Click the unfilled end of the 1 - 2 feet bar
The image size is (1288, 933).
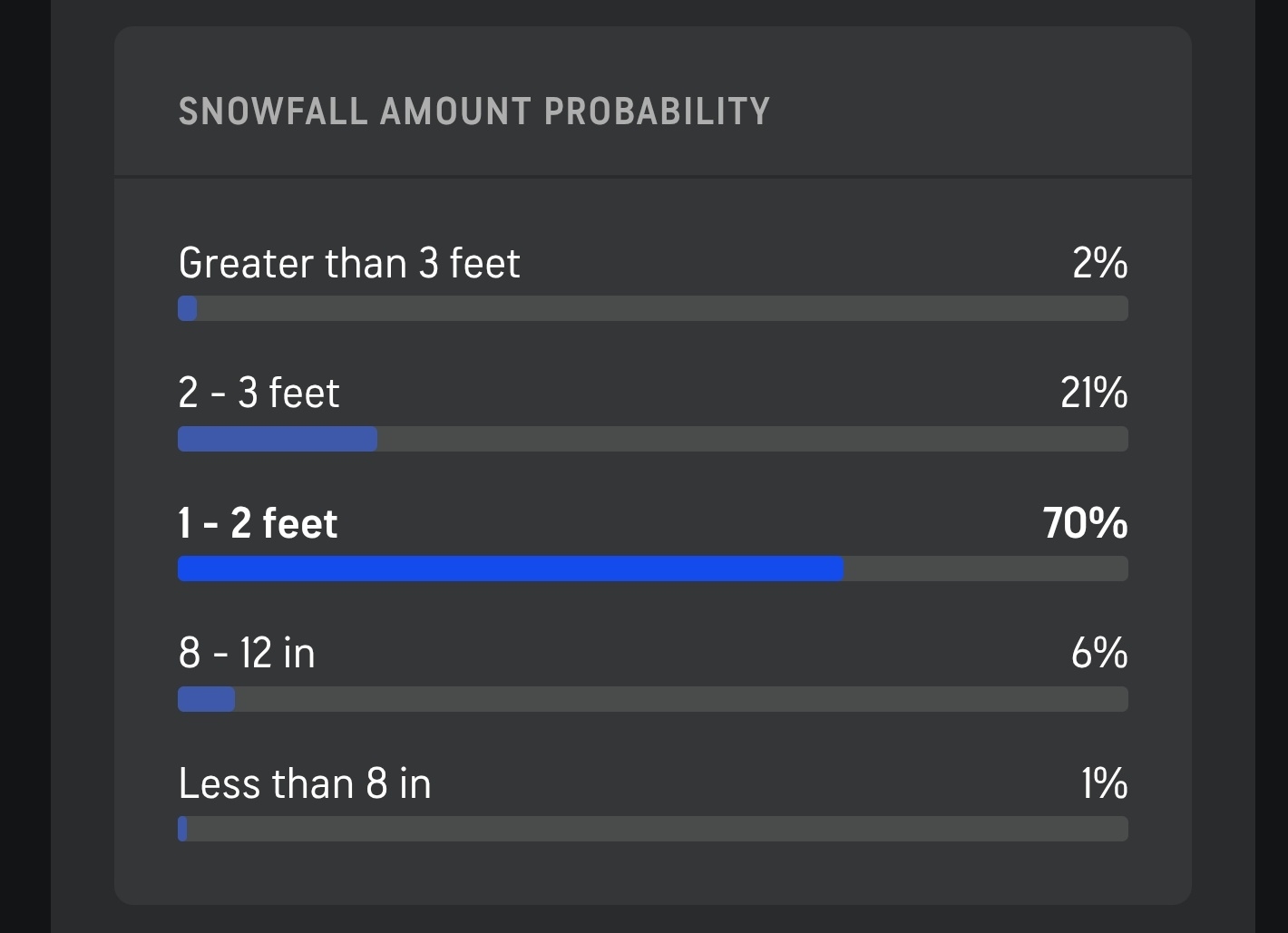coord(986,569)
